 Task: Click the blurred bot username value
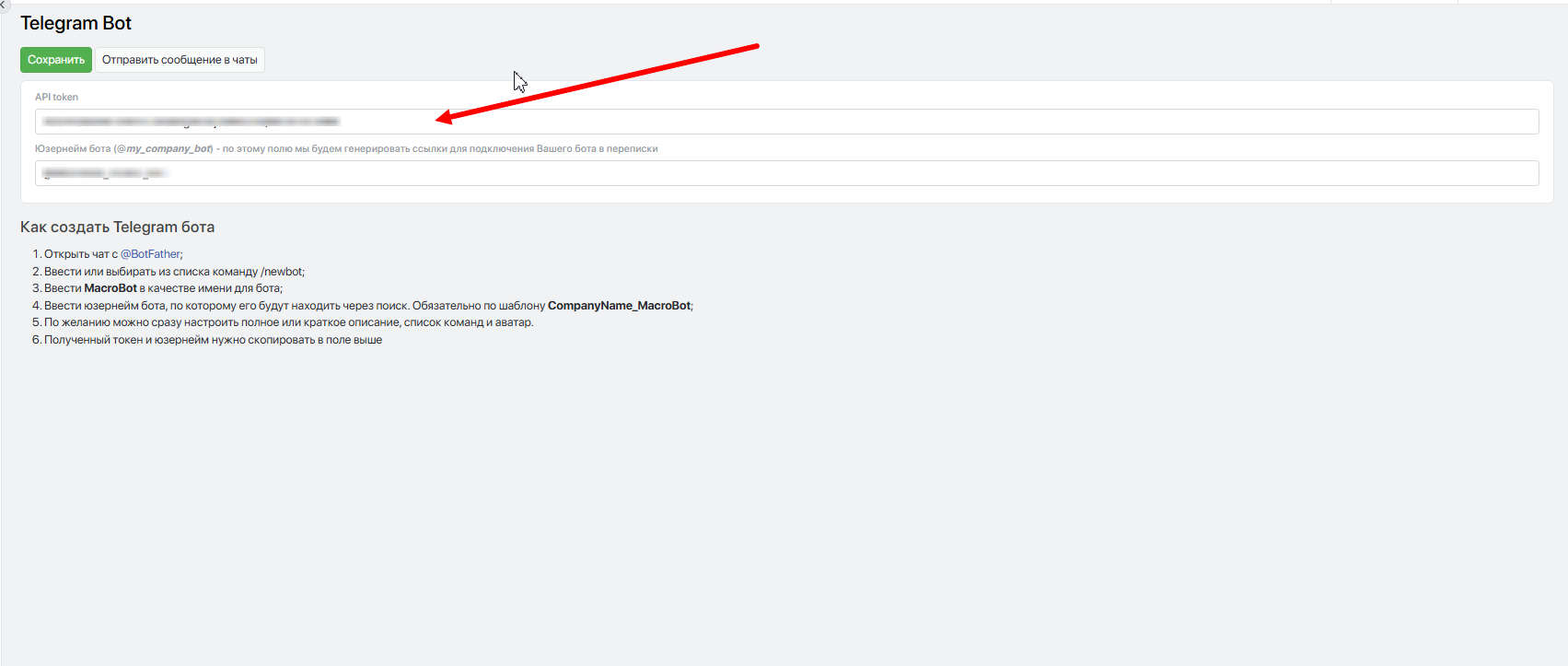pos(103,173)
